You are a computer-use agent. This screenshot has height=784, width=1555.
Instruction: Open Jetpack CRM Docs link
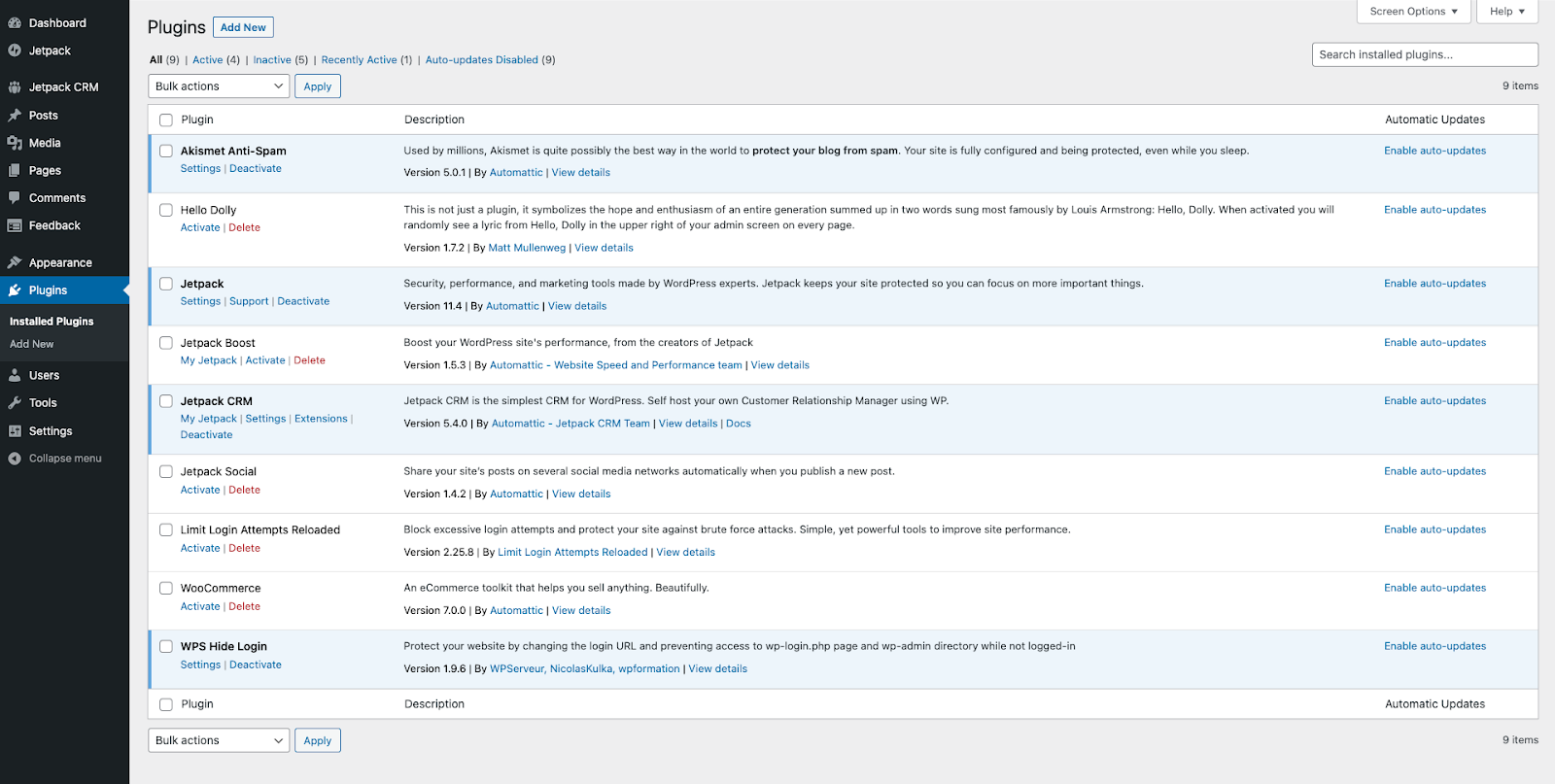point(739,424)
